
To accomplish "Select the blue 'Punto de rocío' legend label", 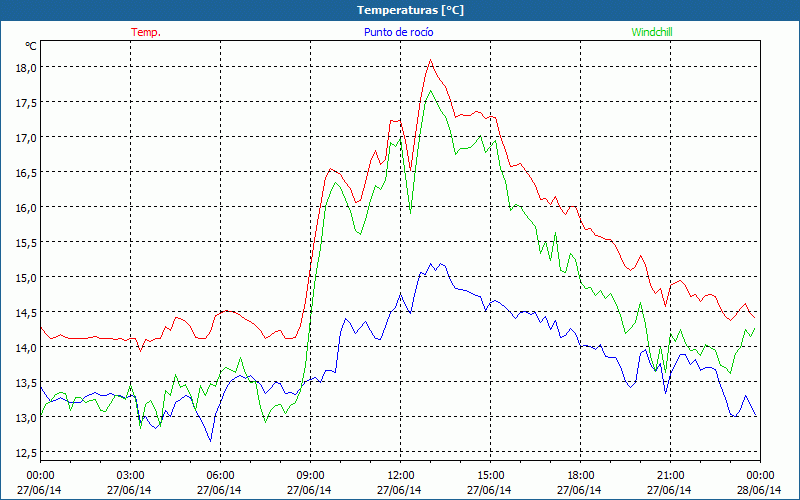I will 398,32.
